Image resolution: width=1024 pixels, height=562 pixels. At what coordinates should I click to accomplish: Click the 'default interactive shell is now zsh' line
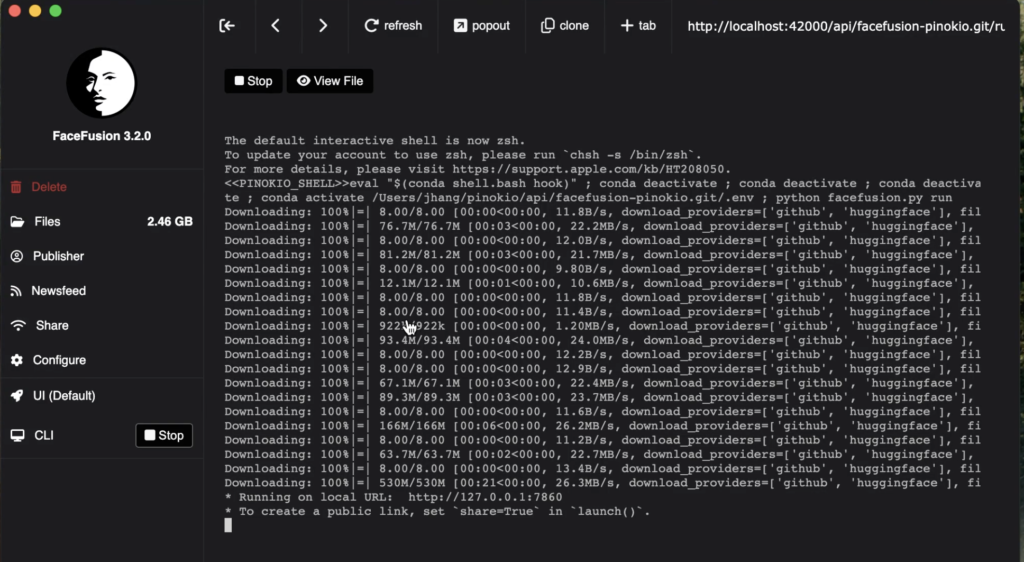click(x=375, y=140)
